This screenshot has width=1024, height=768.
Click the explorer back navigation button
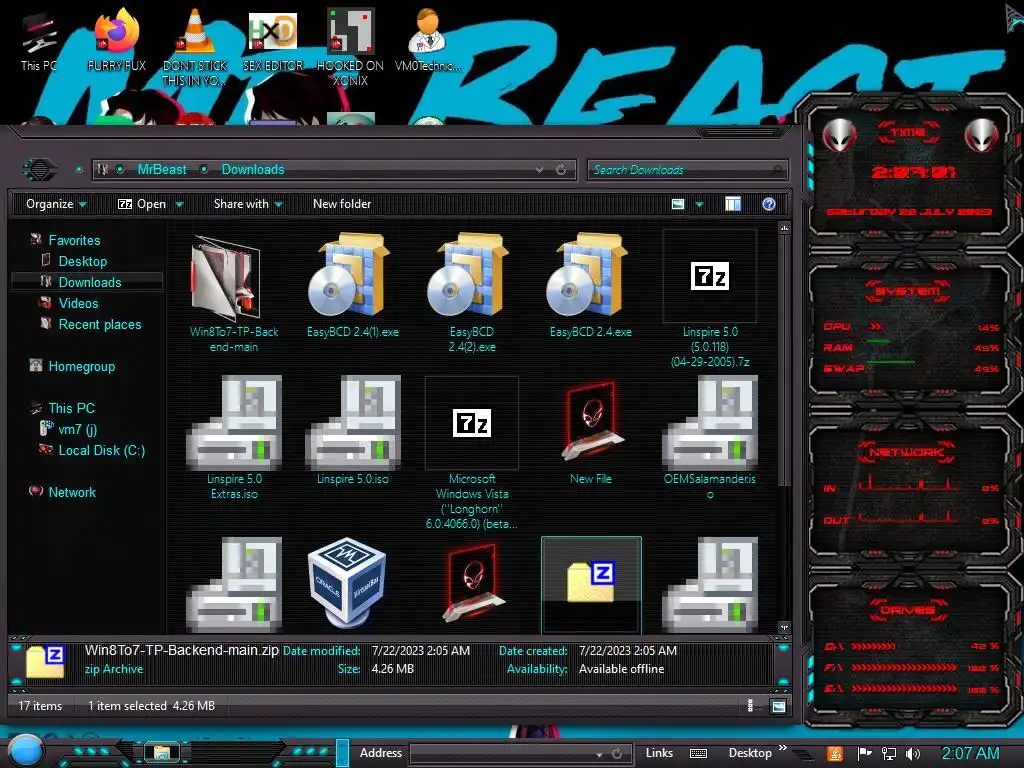[40, 170]
